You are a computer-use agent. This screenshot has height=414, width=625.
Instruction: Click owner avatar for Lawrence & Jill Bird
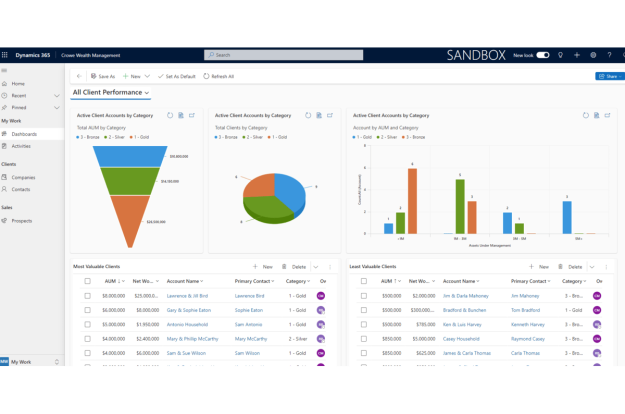[x=321, y=296]
